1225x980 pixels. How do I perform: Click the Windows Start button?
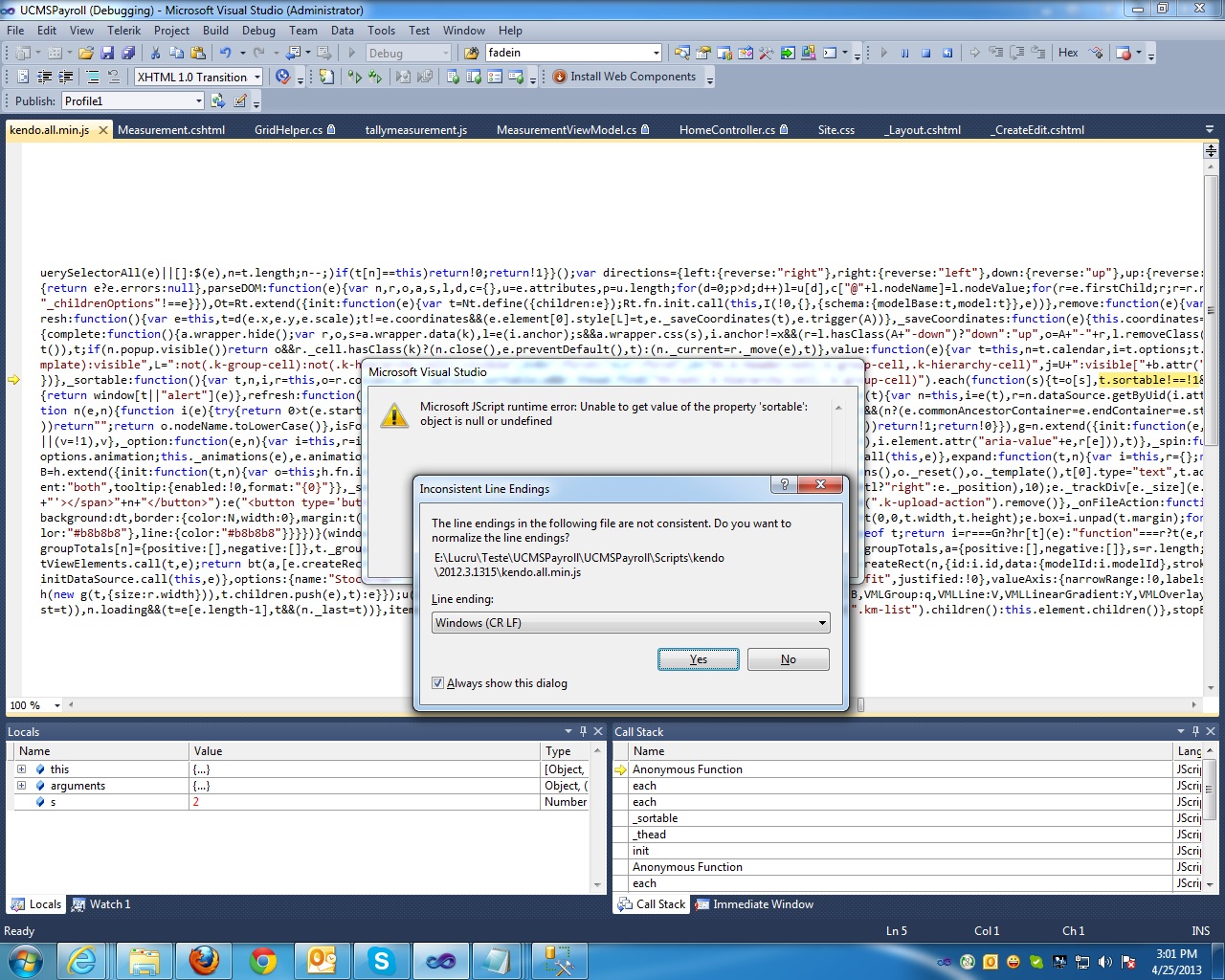click(x=24, y=960)
